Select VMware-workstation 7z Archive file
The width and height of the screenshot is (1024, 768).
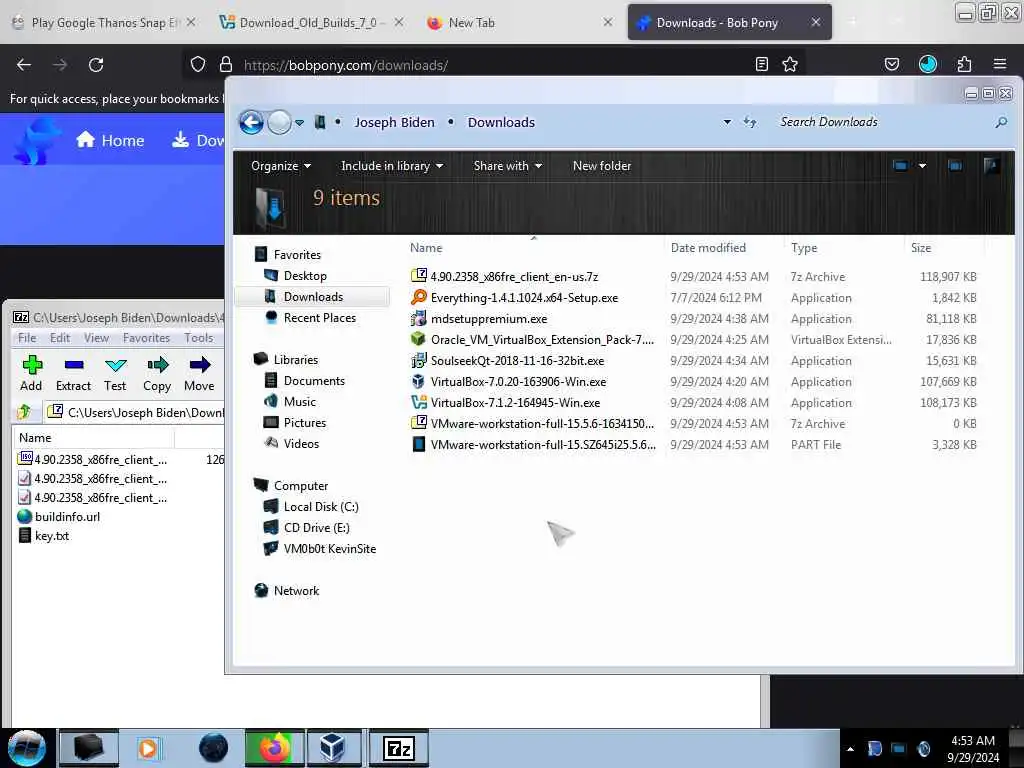tap(541, 423)
